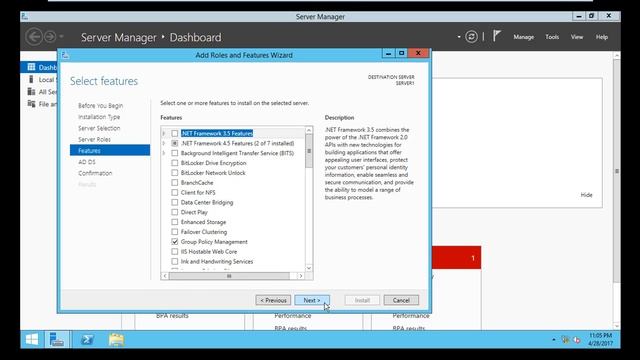
Task: Click features list vertical scrollbar thumb
Action: coord(309,151)
